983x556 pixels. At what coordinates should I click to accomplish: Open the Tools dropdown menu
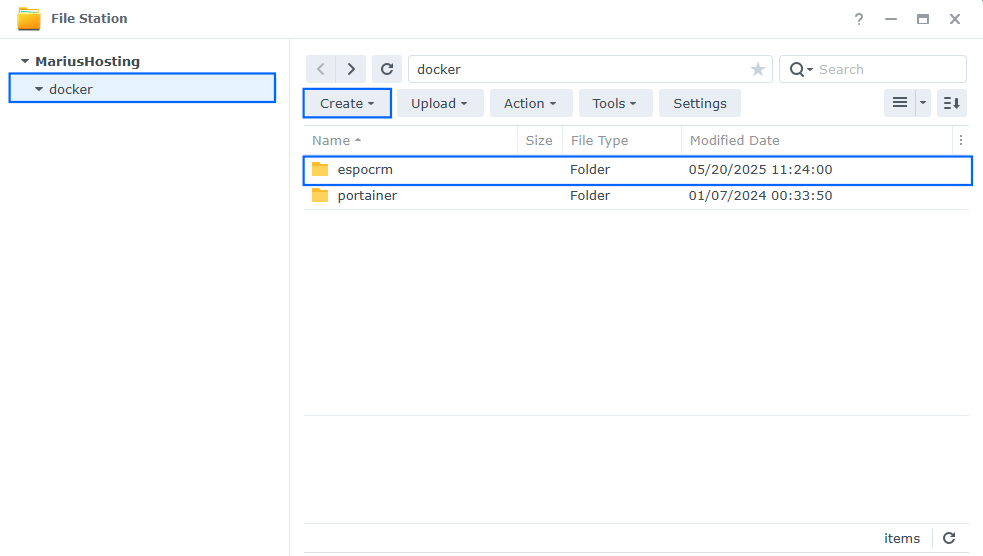click(x=614, y=103)
